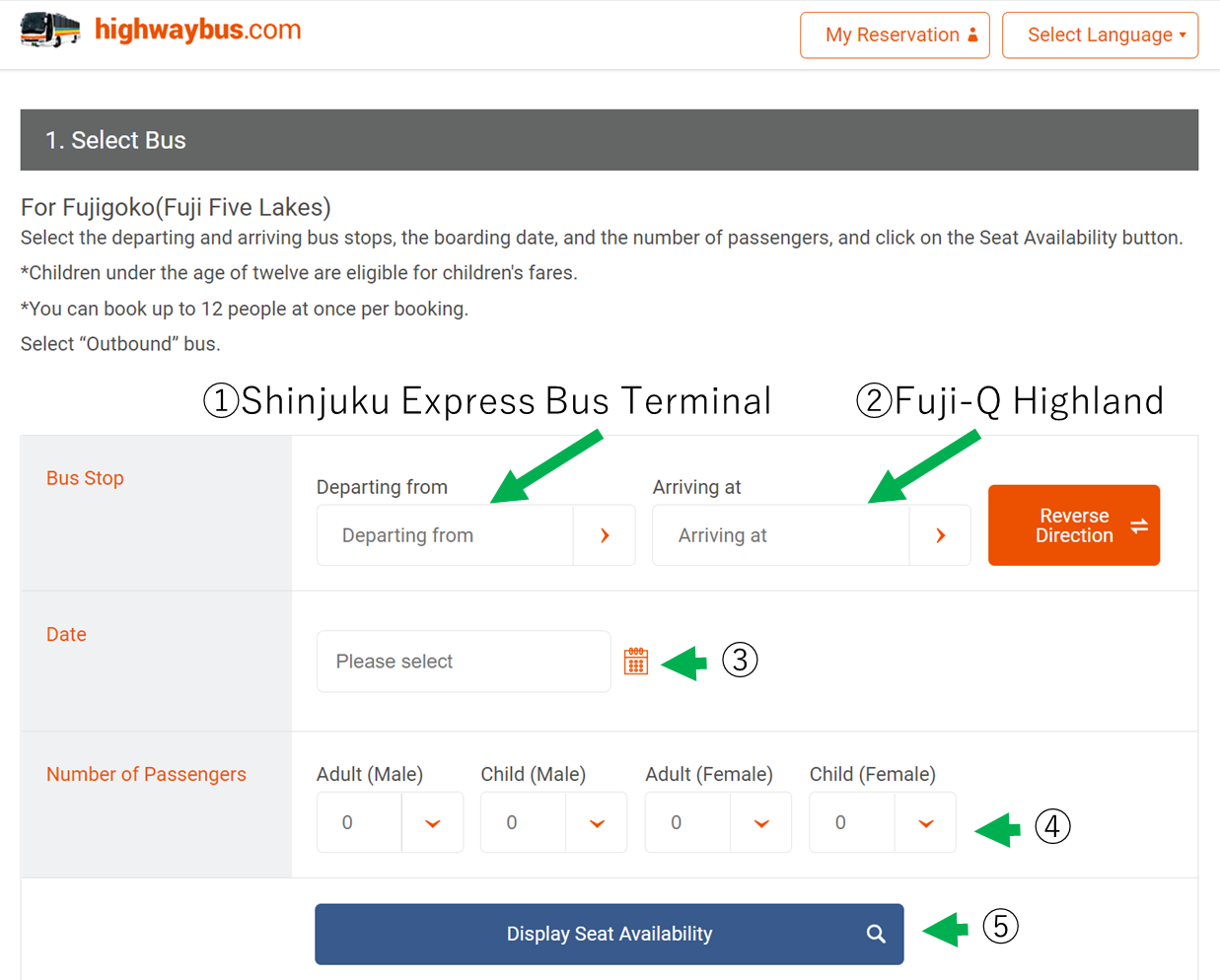Viewport: 1220px width, 980px height.
Task: Open the Select Language dropdown
Action: [1101, 35]
